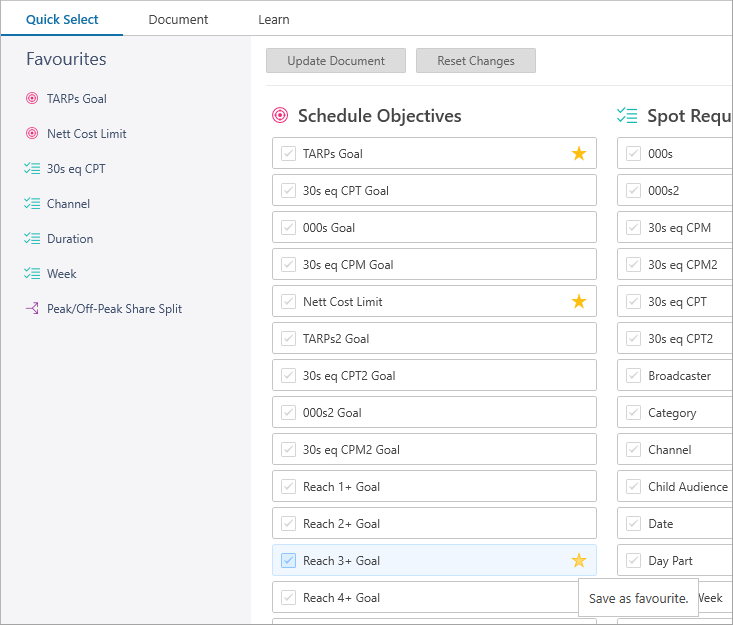Click the Favourites heading
This screenshot has height=625, width=733.
66,59
